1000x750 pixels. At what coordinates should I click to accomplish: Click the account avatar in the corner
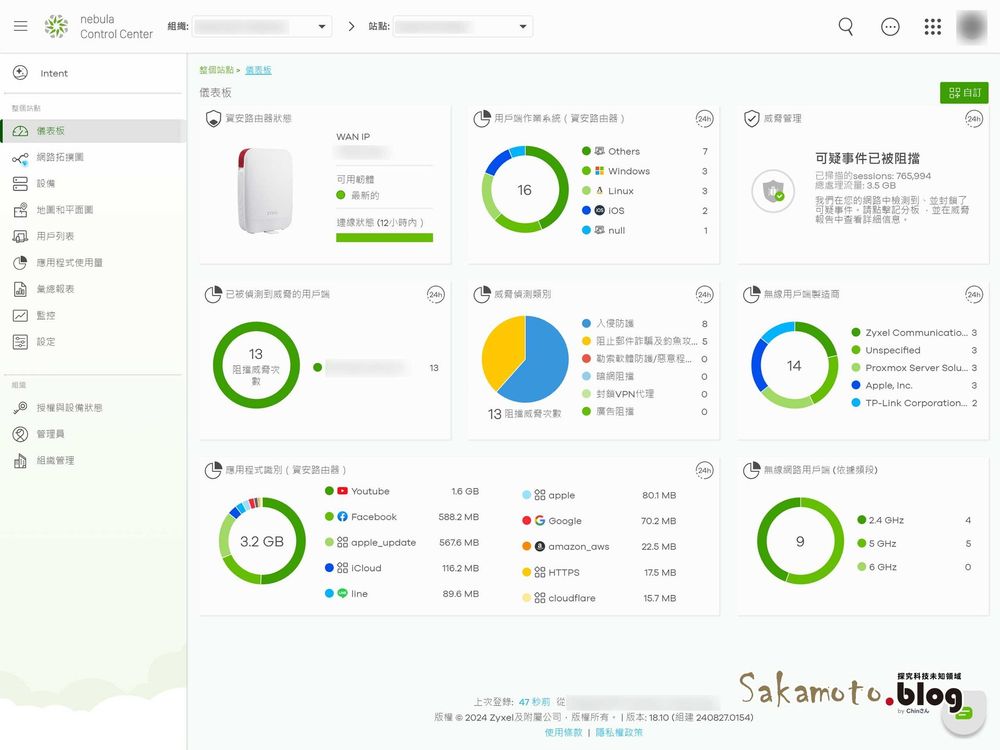(971, 27)
